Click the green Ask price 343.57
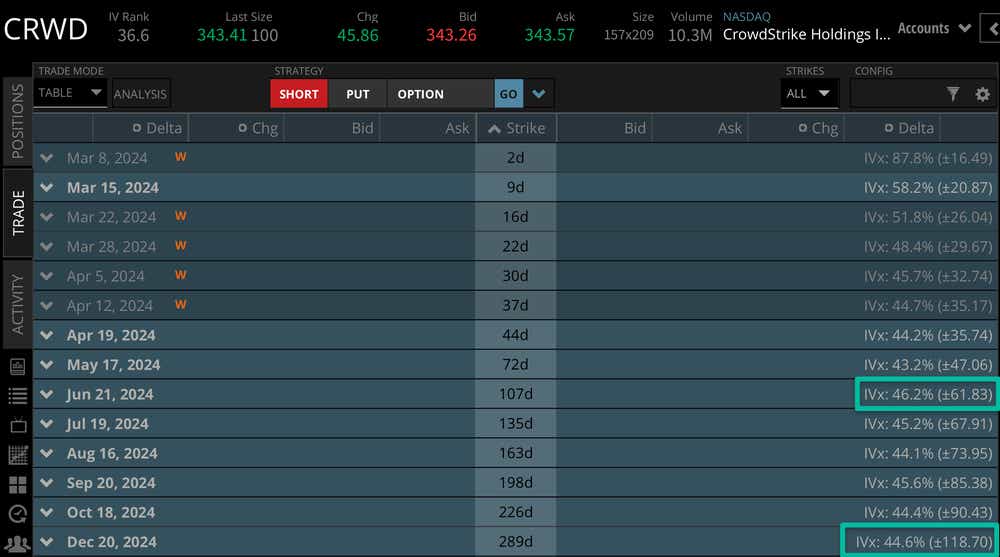Screen dimensions: 1000x557 pyautogui.click(x=549, y=35)
